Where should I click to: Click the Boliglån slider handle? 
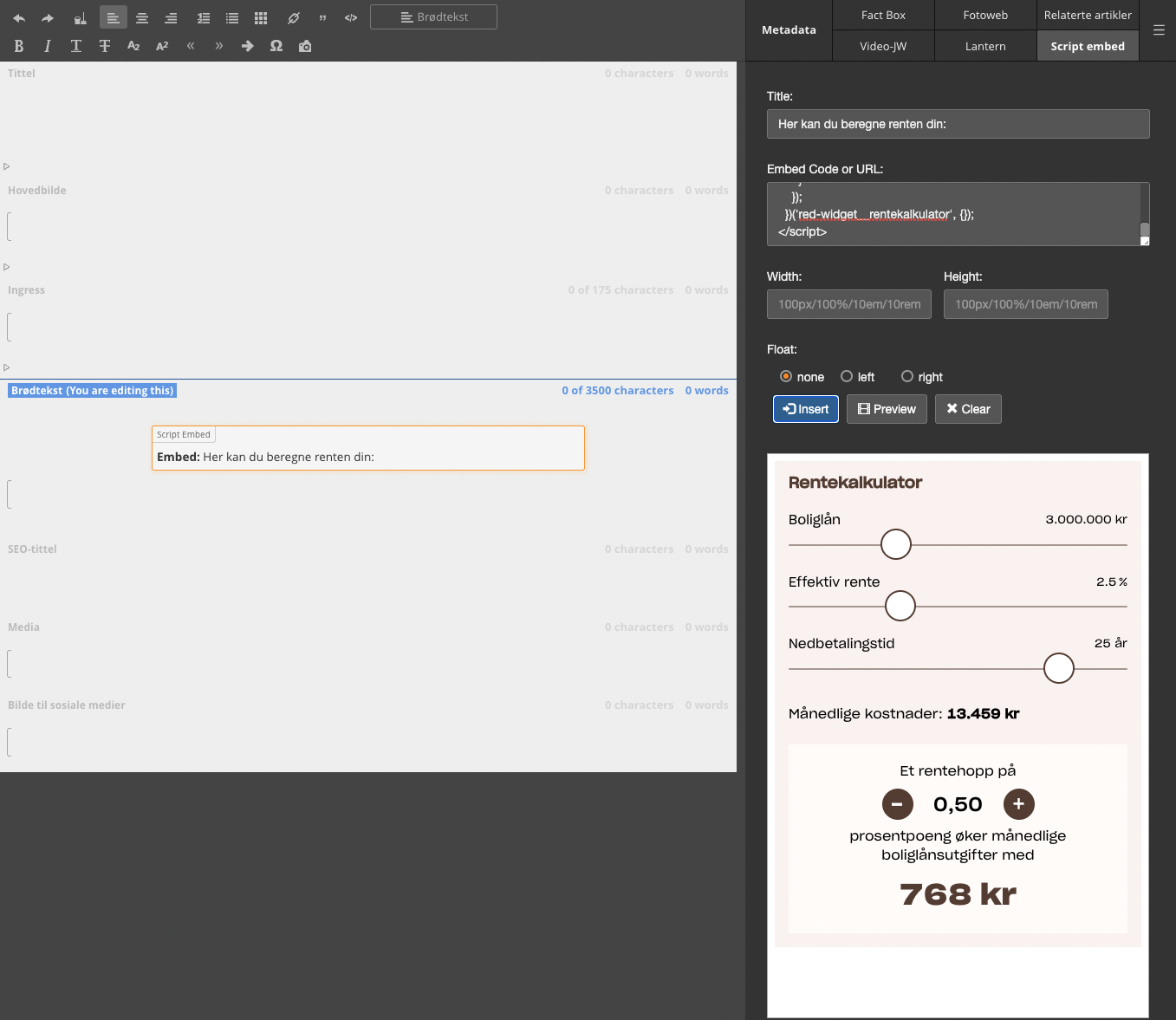click(x=896, y=544)
